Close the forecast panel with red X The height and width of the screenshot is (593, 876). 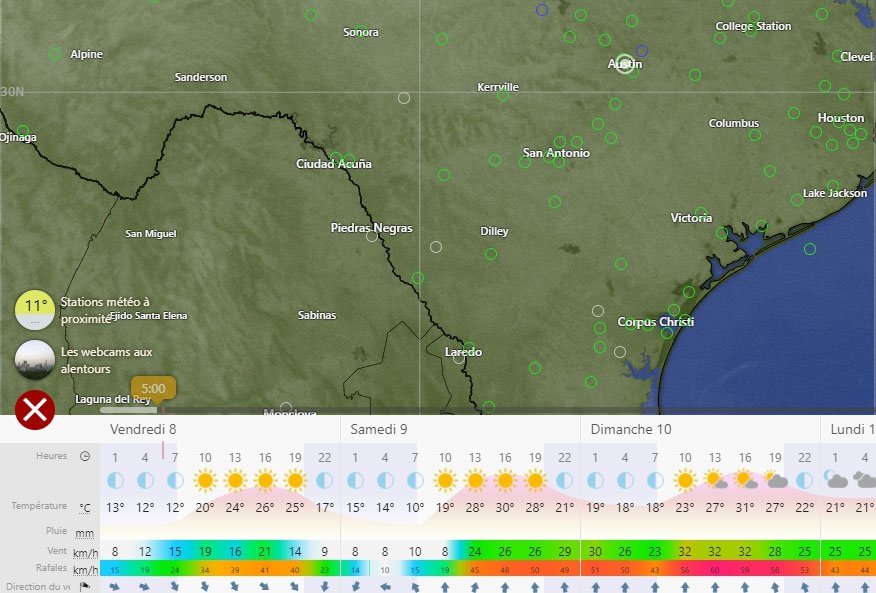tap(35, 410)
